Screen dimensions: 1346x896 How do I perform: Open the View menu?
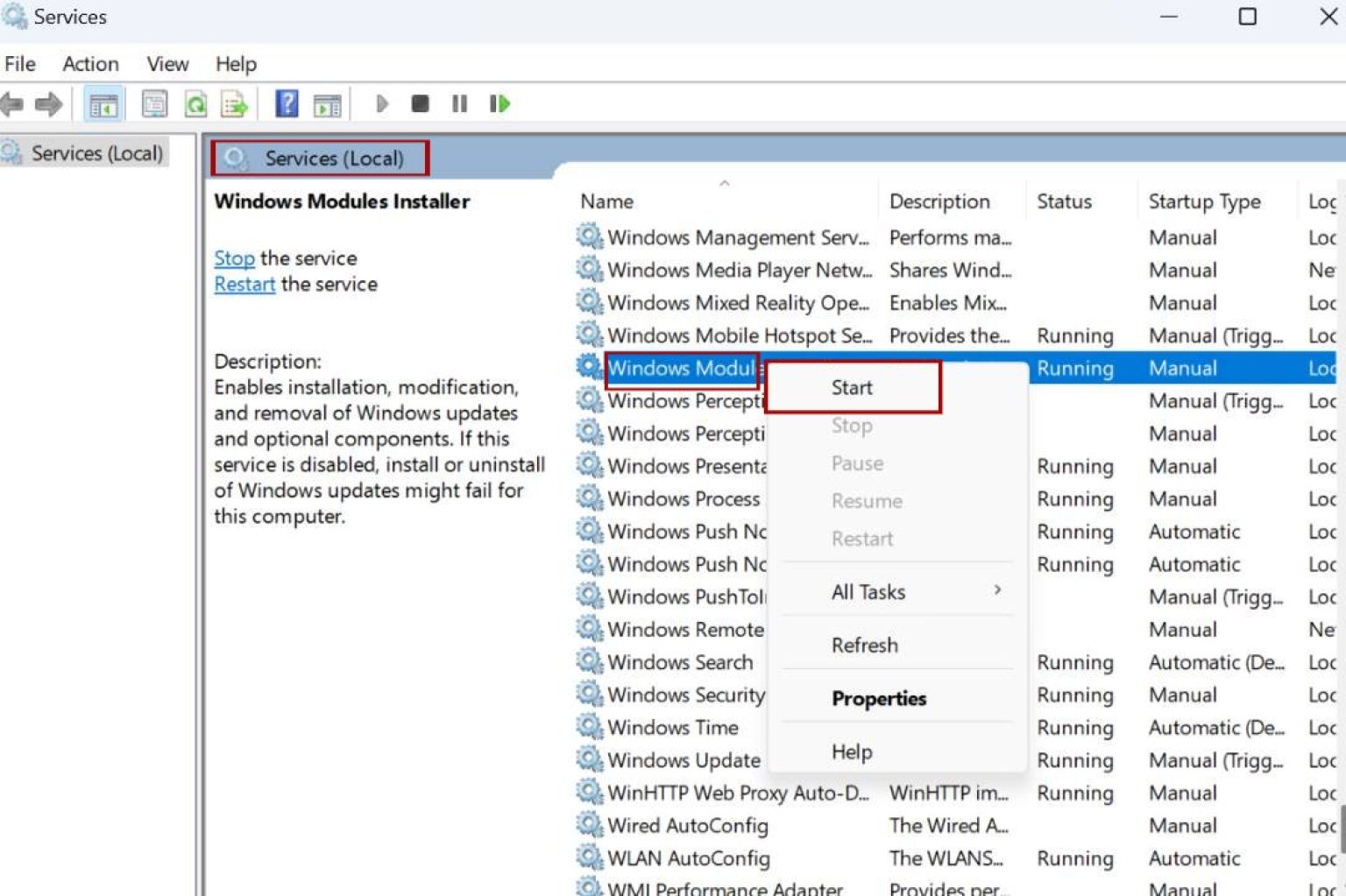[166, 63]
